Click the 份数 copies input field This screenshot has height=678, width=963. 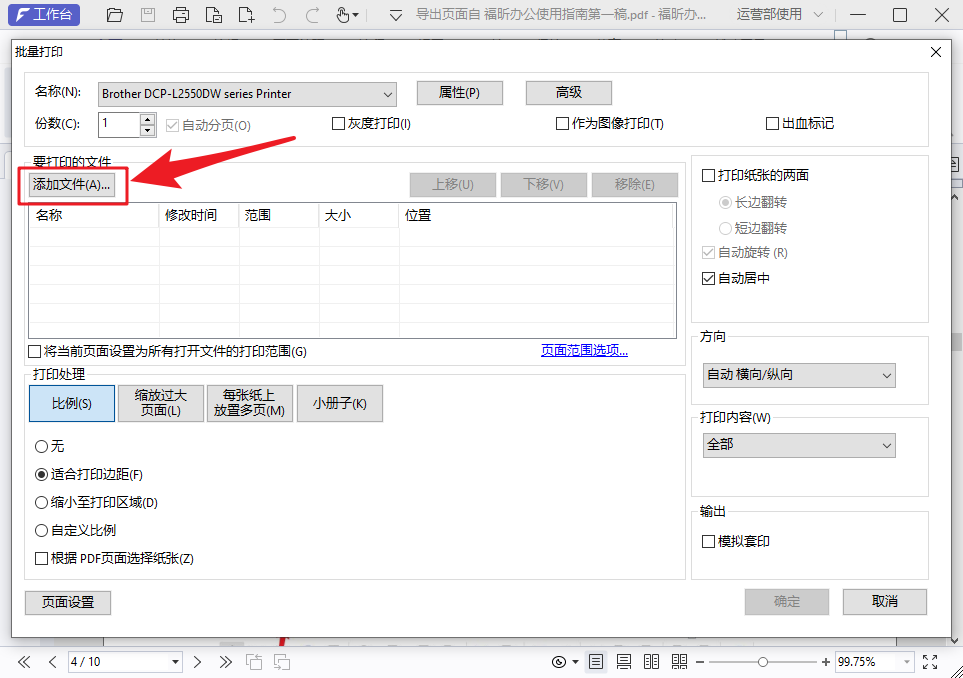tap(119, 125)
